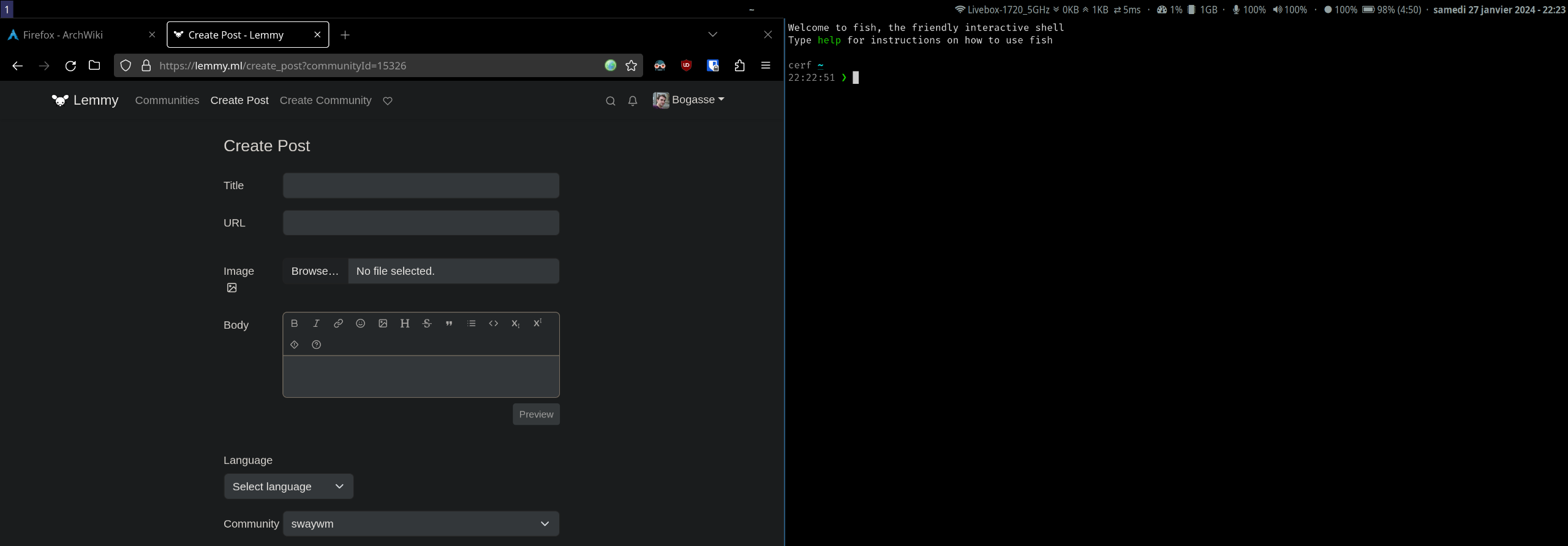Click the Preview button
This screenshot has width=1568, height=546.
coord(536,414)
